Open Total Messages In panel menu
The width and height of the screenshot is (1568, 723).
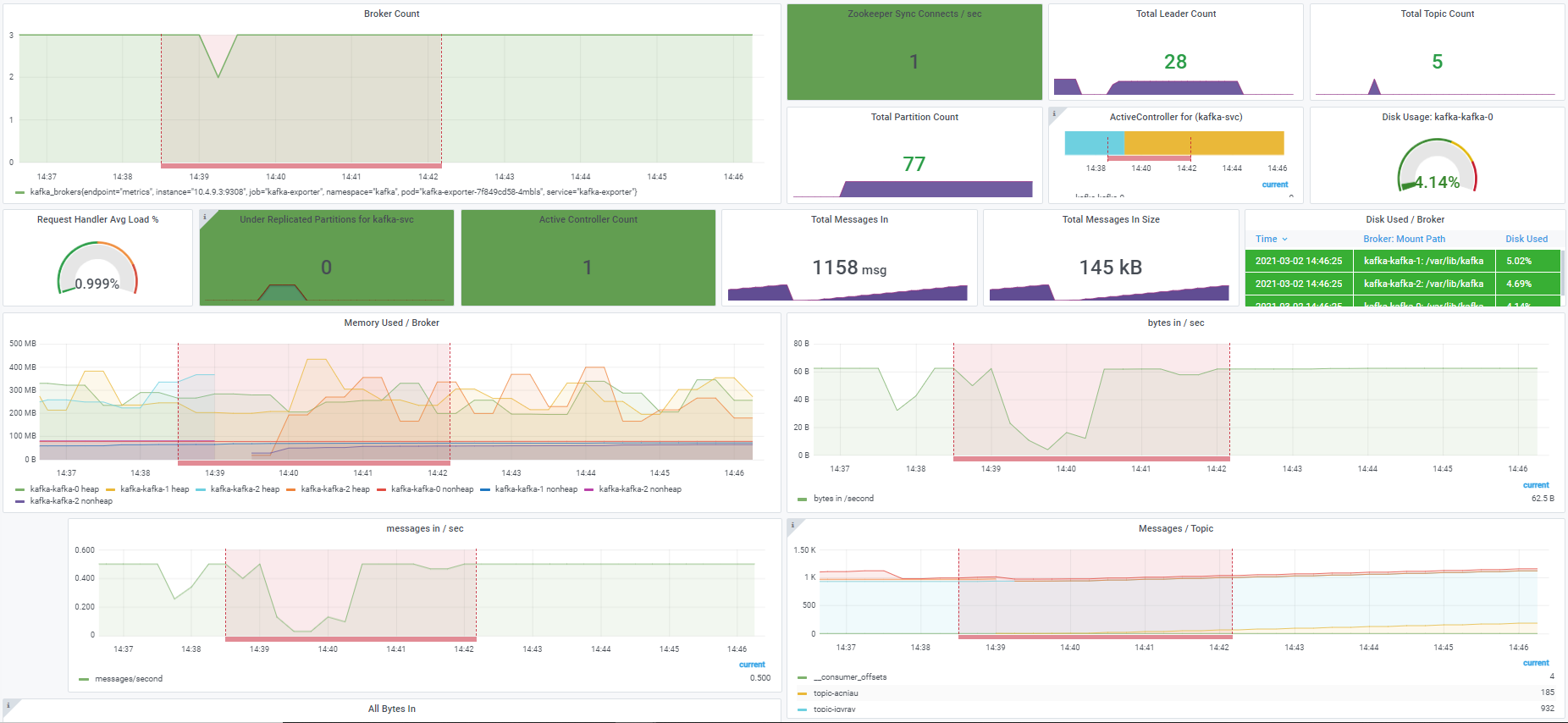849,219
